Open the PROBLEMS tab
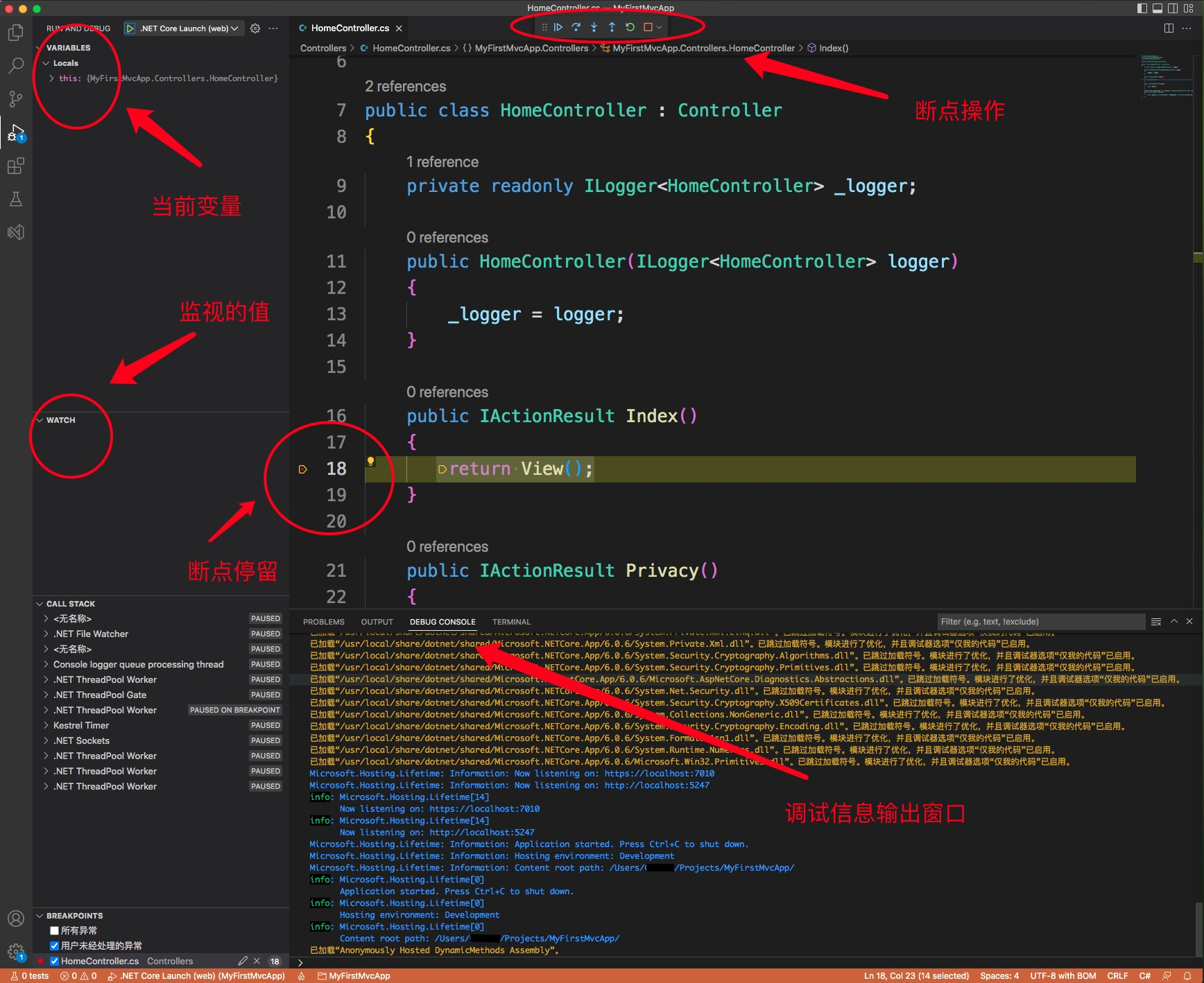The height and width of the screenshot is (983, 1204). [x=323, y=622]
